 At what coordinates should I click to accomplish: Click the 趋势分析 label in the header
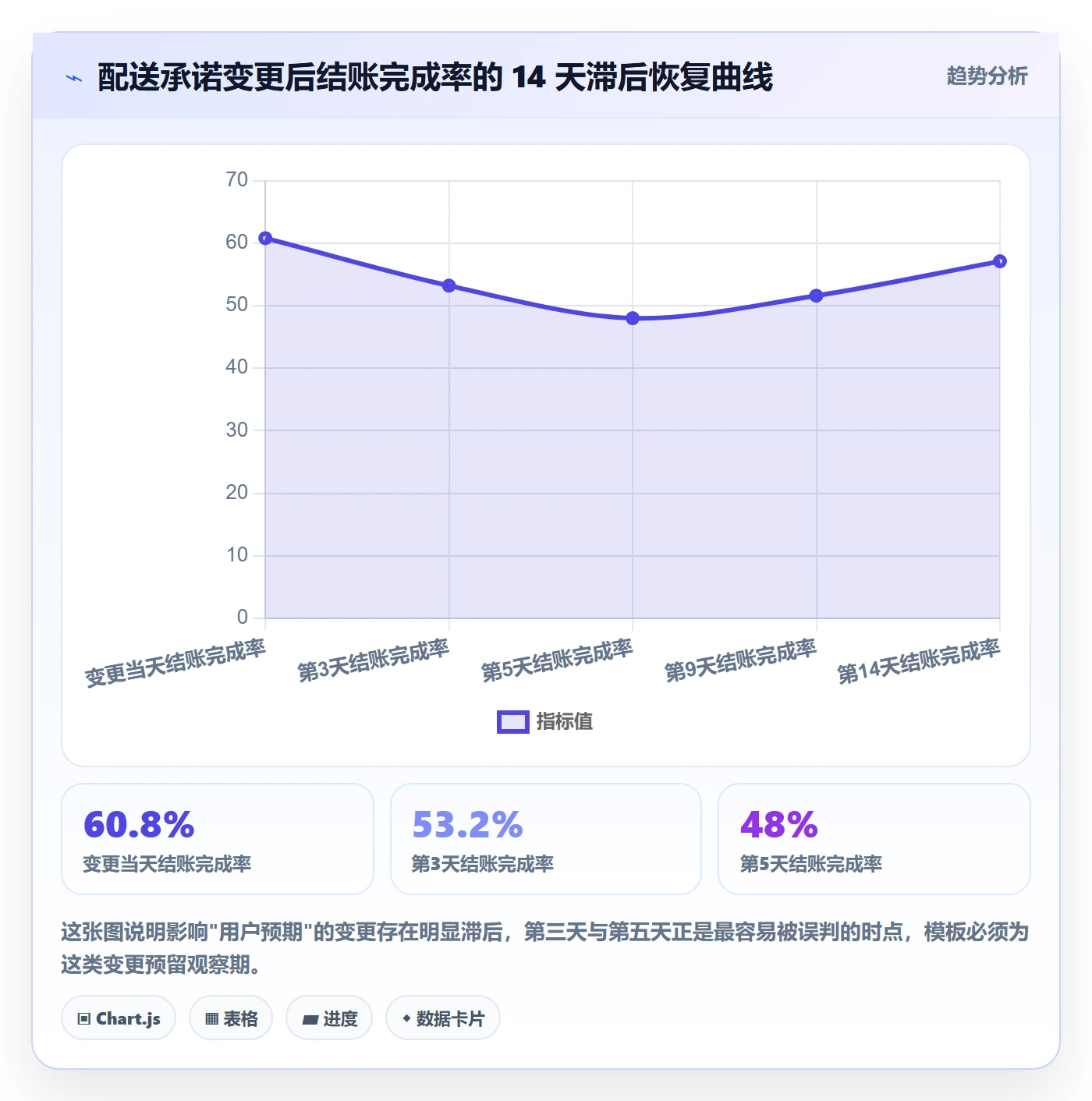pyautogui.click(x=987, y=76)
